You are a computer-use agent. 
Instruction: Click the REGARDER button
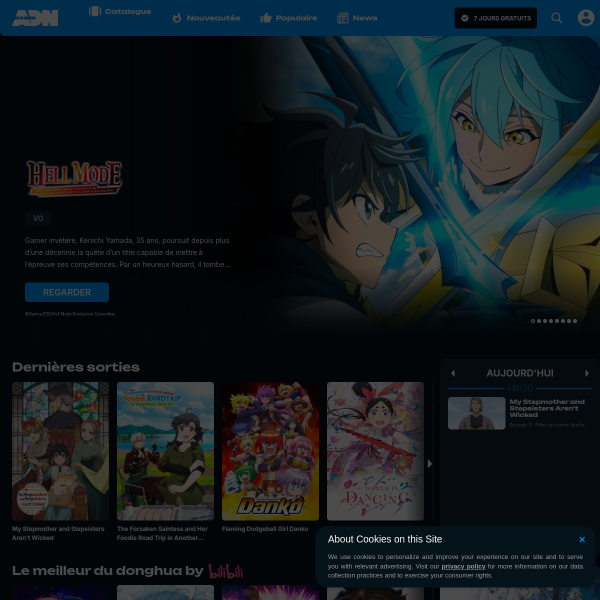[x=67, y=292]
